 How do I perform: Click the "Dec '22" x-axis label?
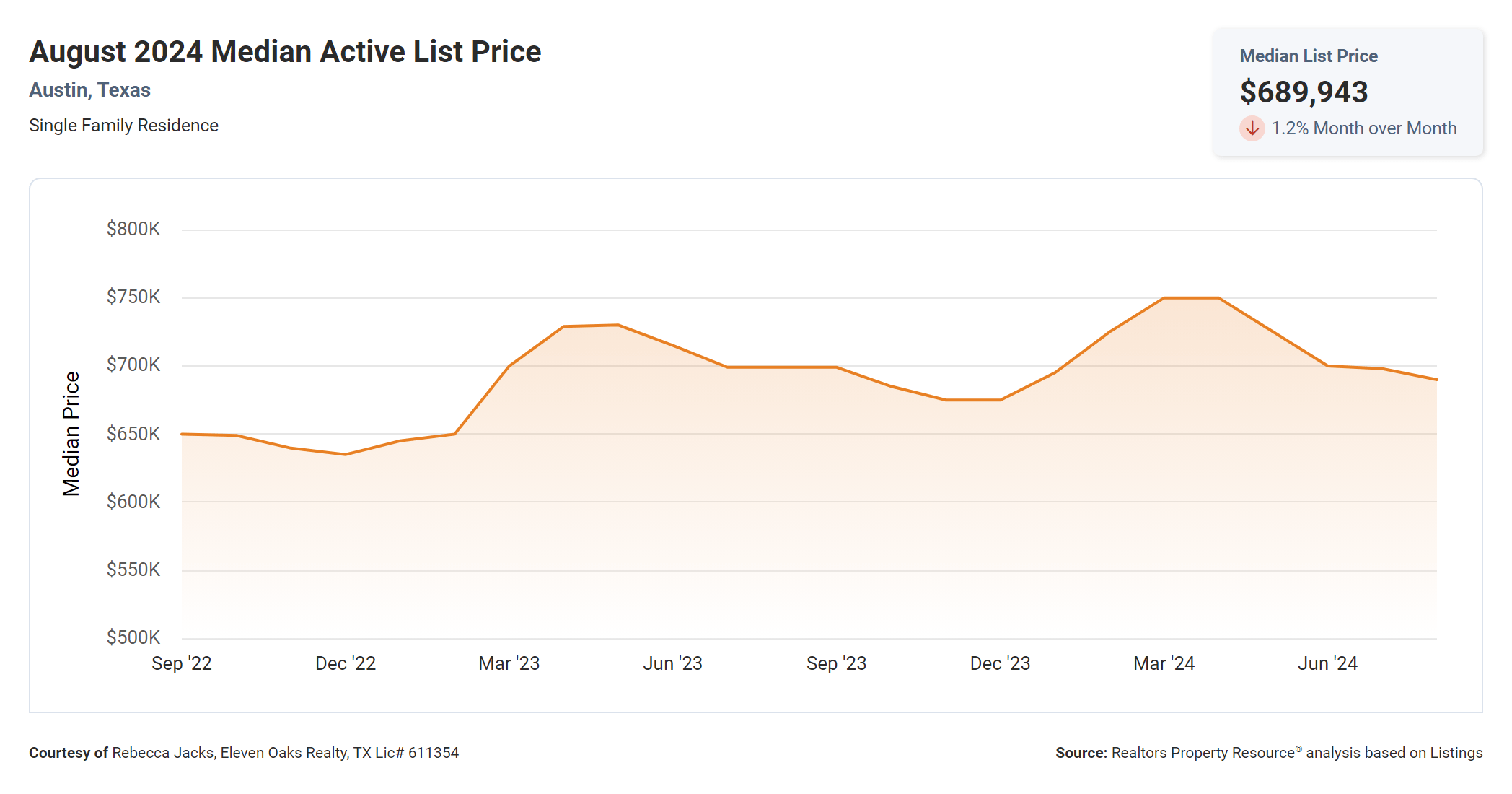pos(346,663)
